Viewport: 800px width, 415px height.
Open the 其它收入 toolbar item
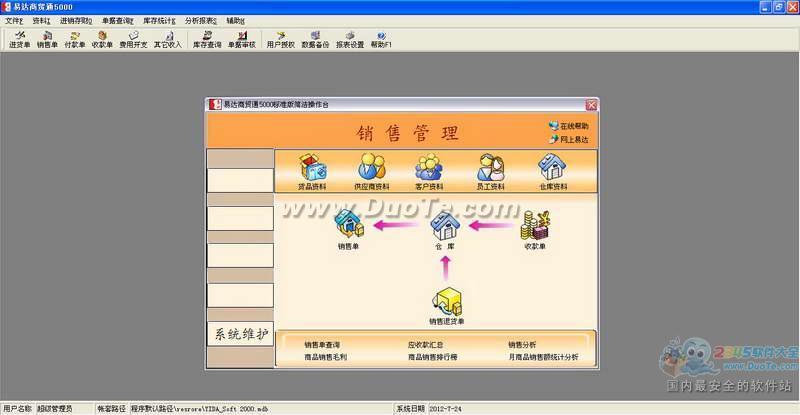pyautogui.click(x=168, y=39)
